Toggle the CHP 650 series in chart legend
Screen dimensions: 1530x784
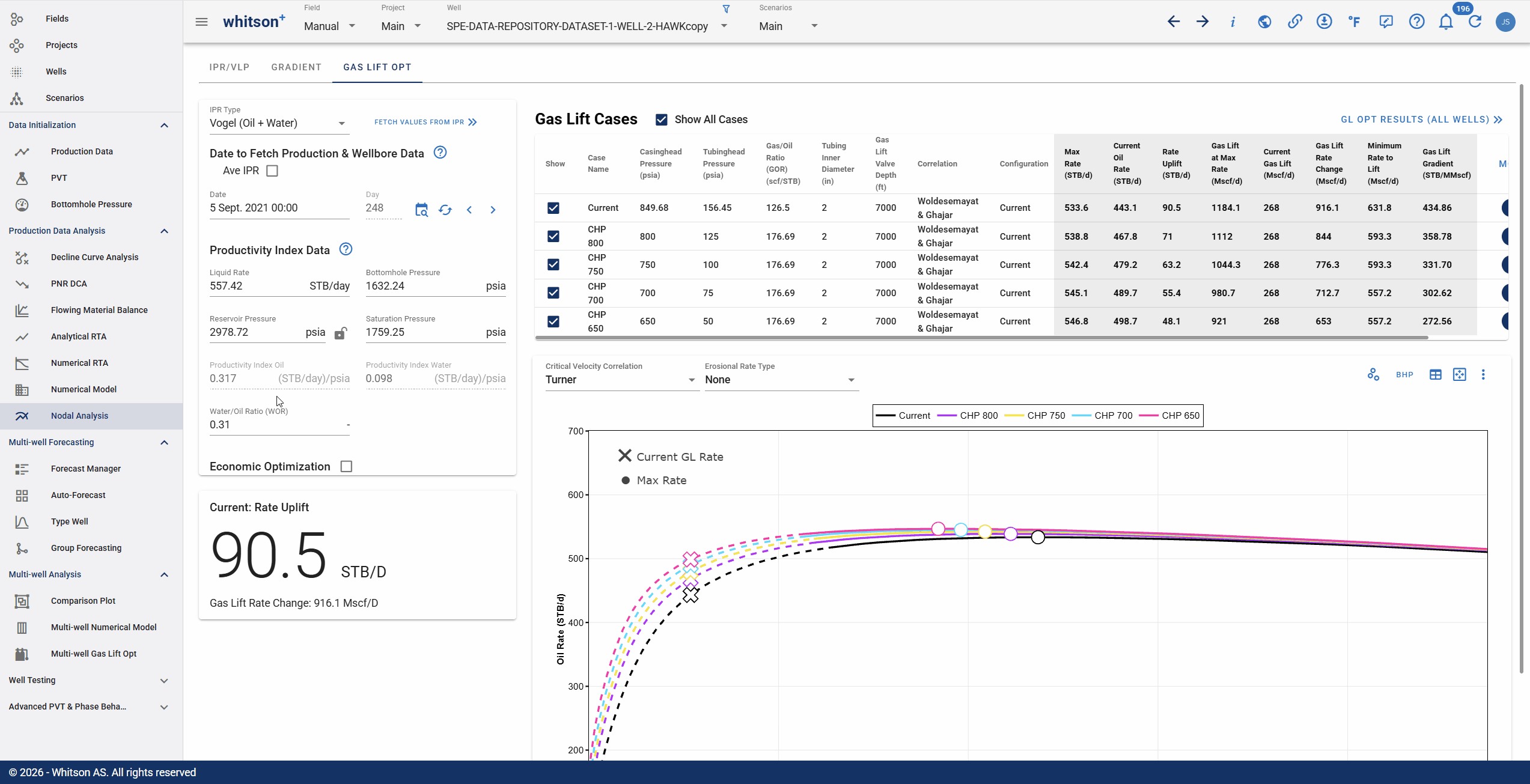[1169, 416]
